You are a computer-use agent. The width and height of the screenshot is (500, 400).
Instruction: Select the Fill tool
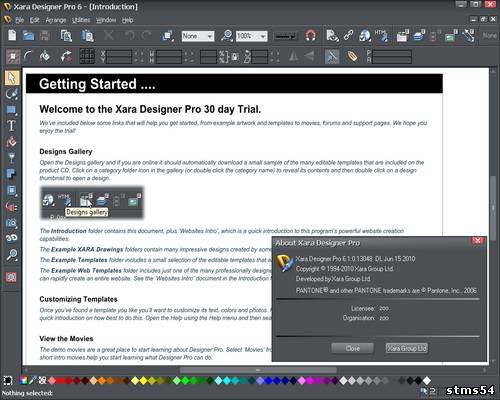[x=11, y=142]
